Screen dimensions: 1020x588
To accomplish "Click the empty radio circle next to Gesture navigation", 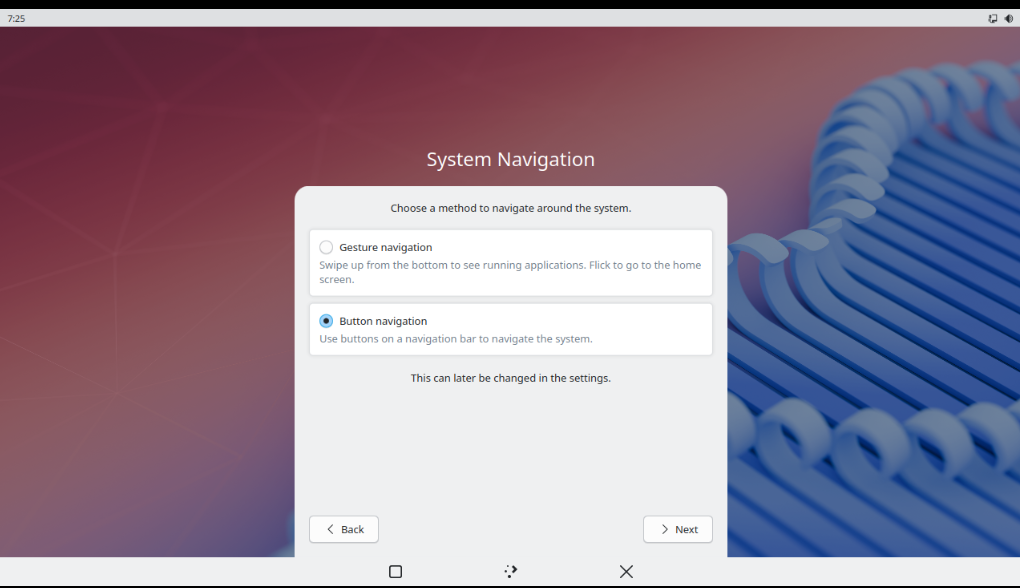I will pyautogui.click(x=325, y=246).
